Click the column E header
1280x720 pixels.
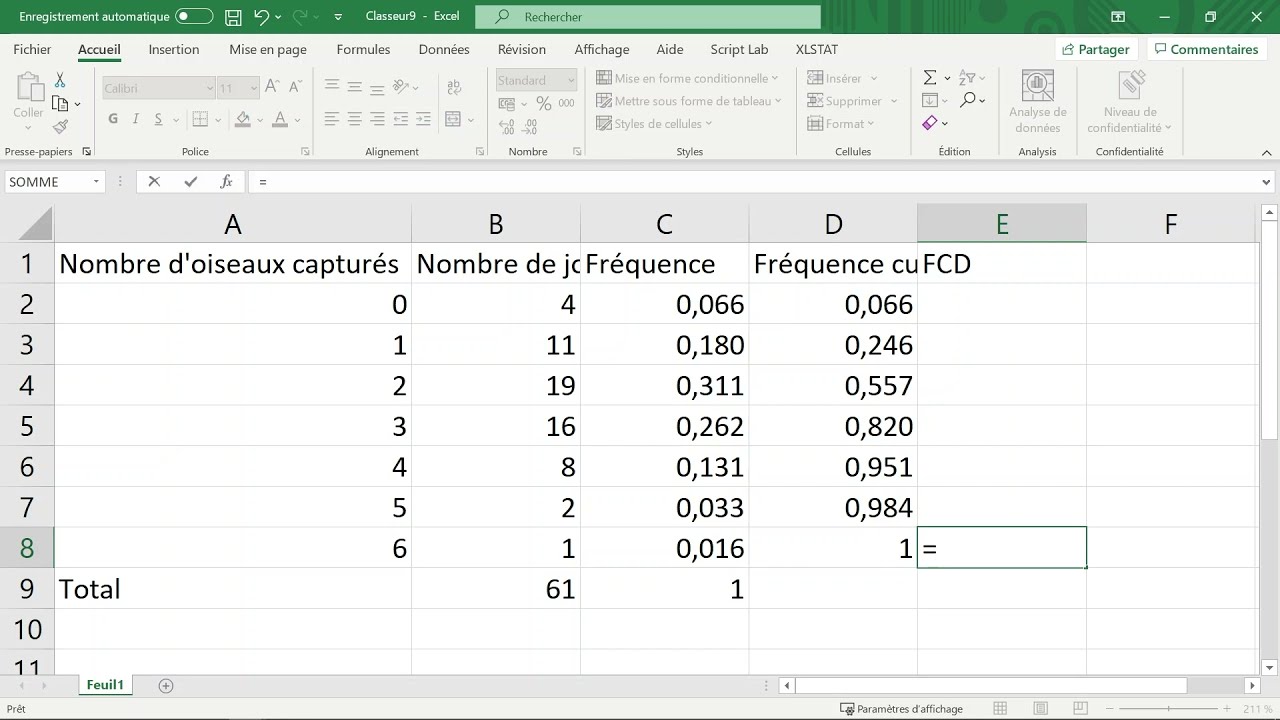(1002, 224)
